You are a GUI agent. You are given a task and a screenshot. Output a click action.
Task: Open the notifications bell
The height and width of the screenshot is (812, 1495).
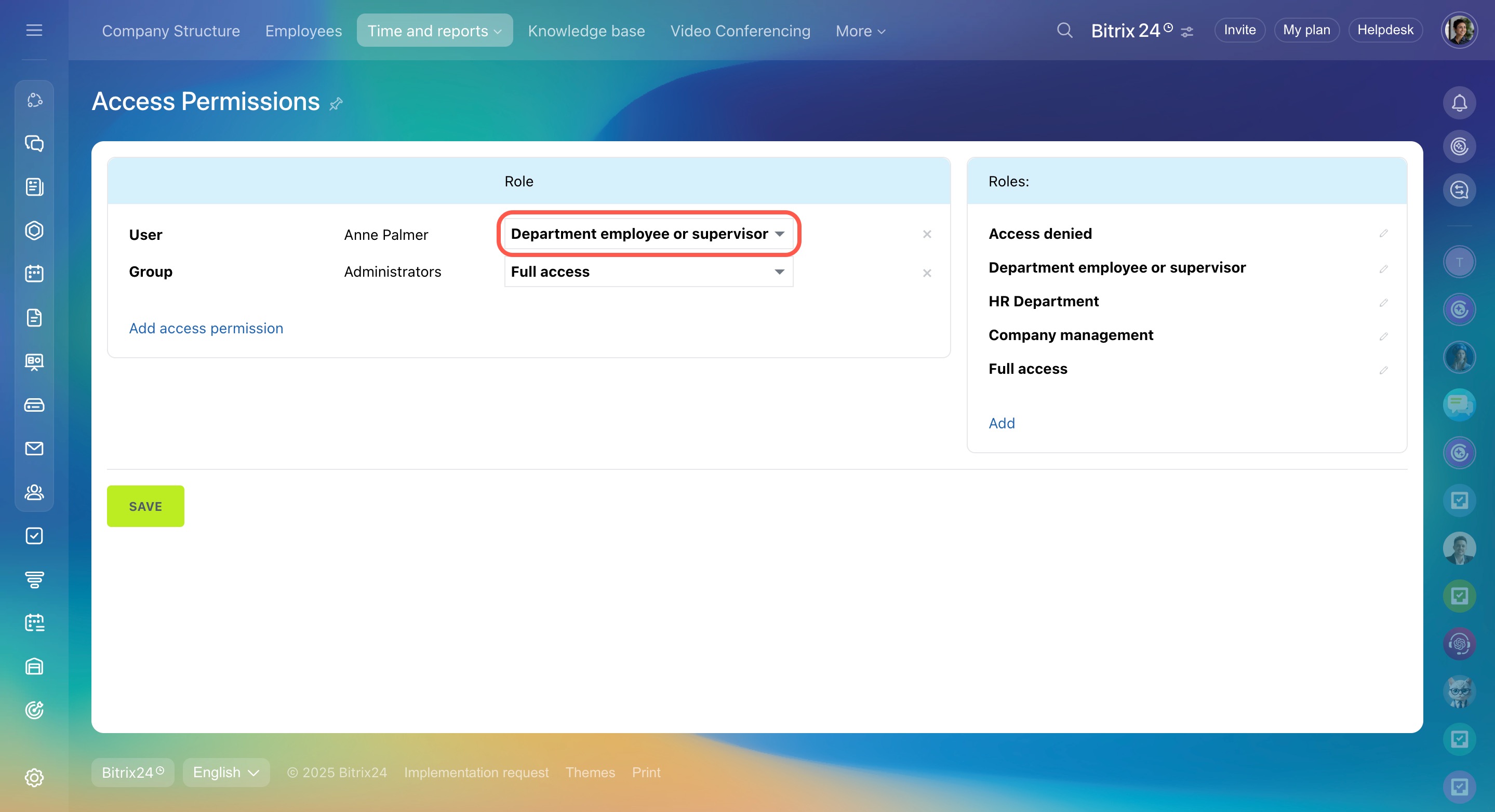click(1459, 103)
